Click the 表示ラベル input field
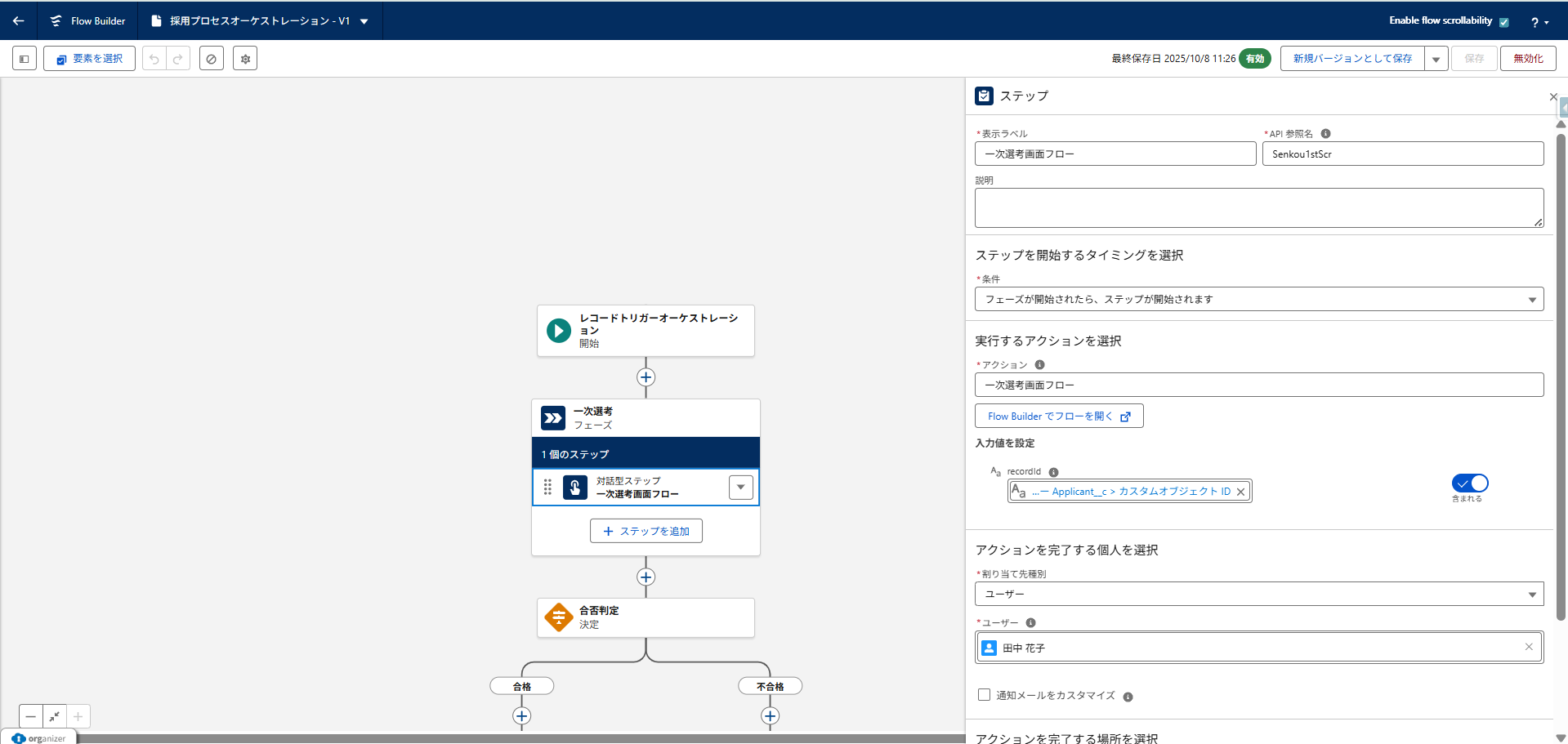The height and width of the screenshot is (744, 1568). (1115, 154)
